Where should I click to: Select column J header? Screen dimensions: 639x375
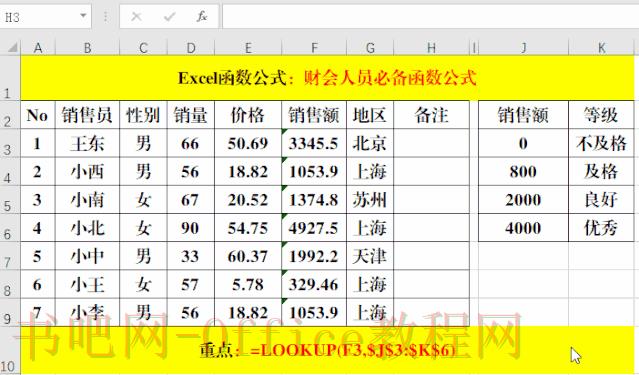523,48
